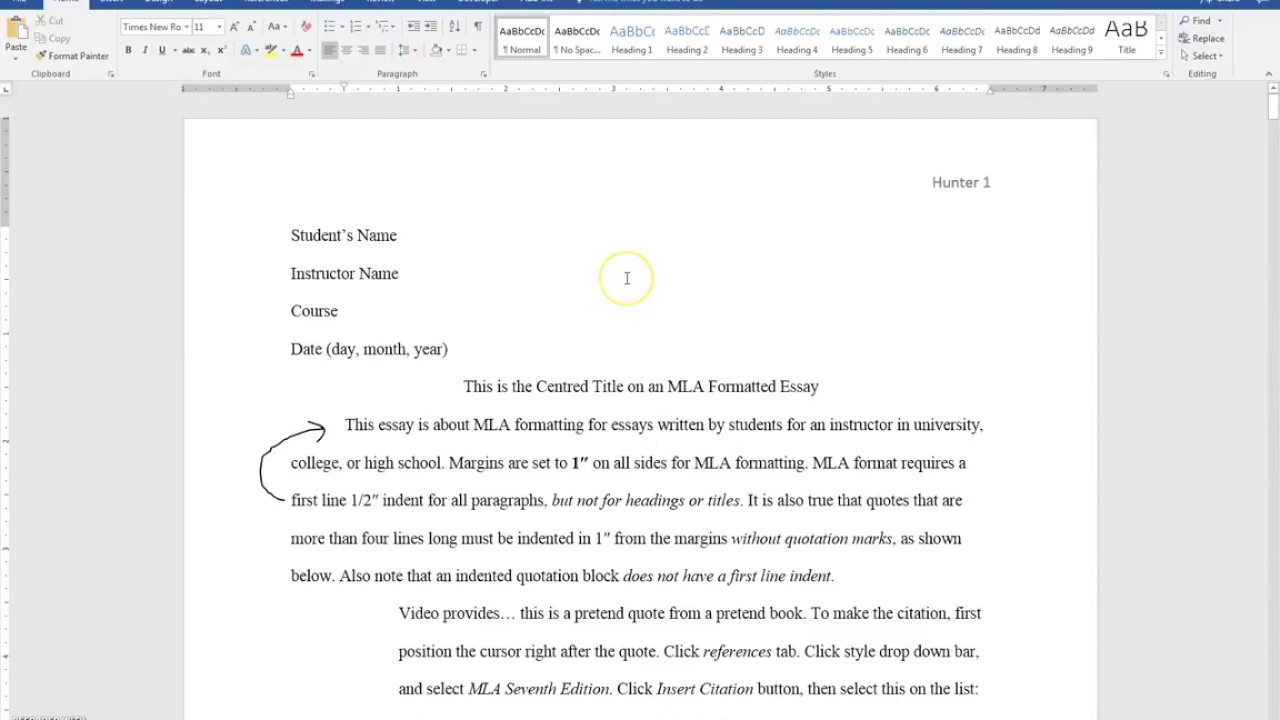Click the right indent ruler marker

tap(989, 91)
